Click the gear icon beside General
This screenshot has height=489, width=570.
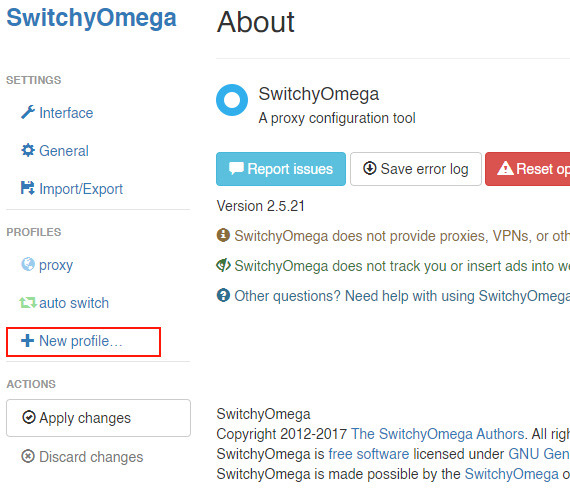coord(28,150)
